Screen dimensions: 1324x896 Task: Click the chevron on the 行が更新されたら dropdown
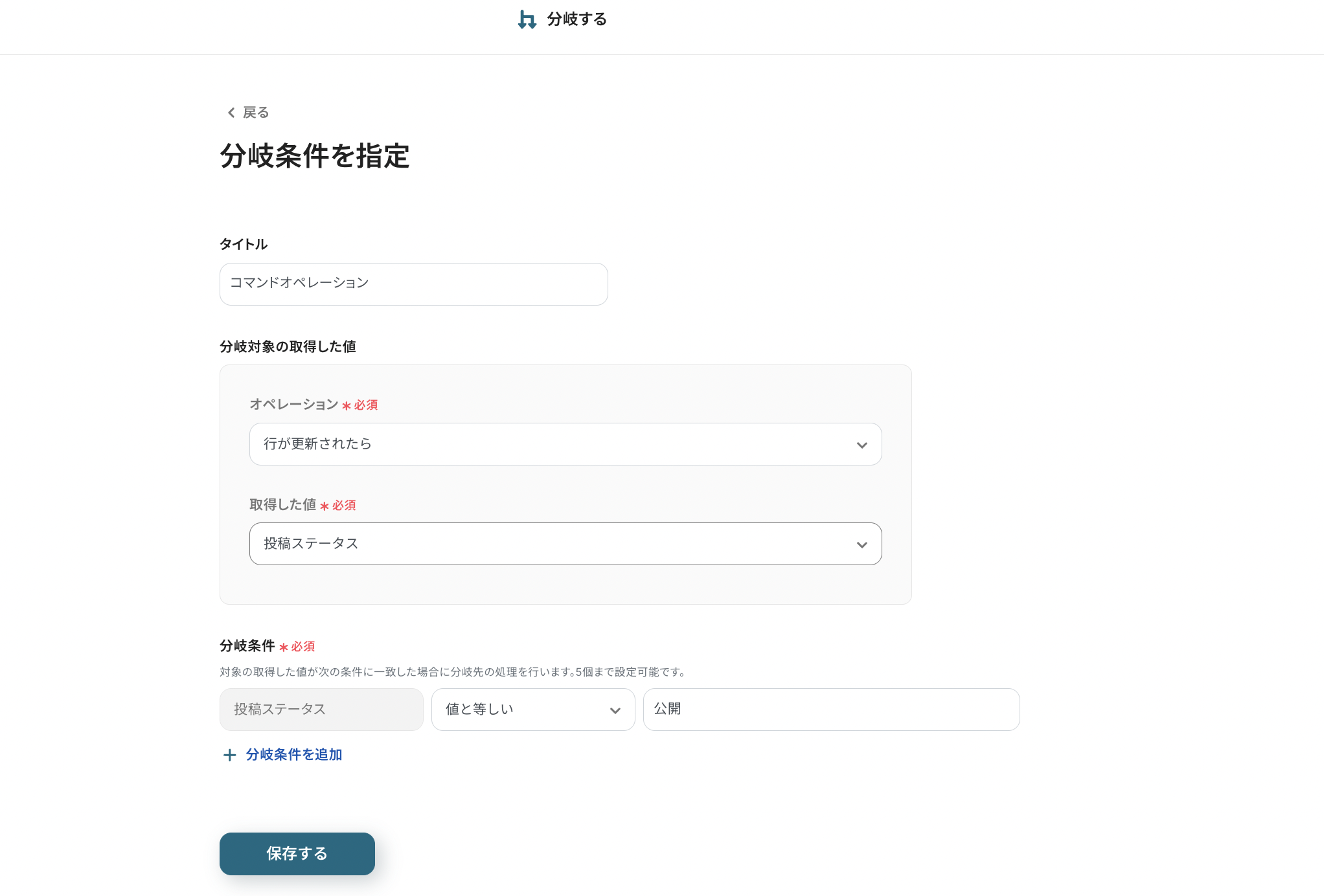coord(862,445)
